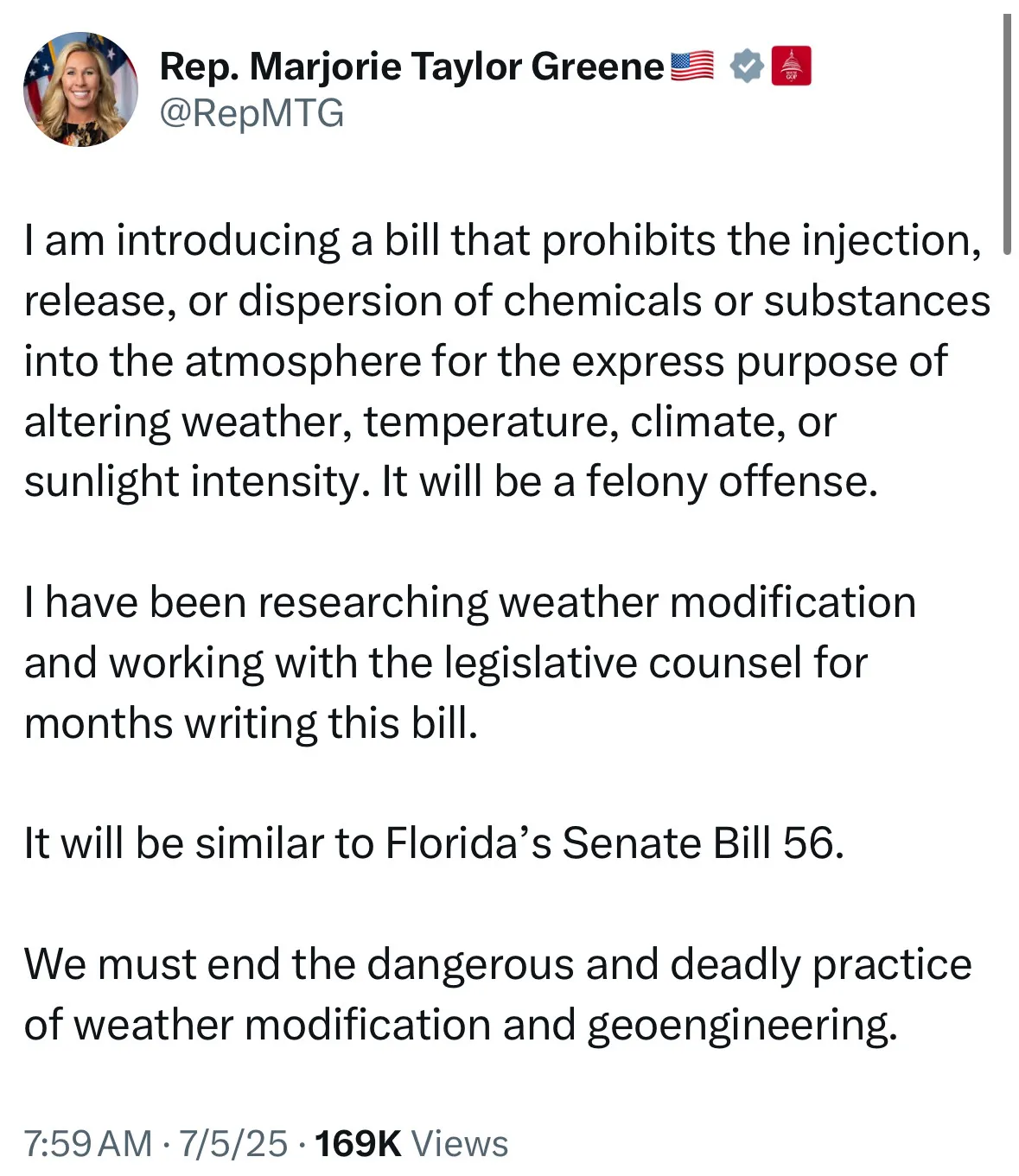Click the 7:59 AM timestamp
Viewport: 1019px width, 1176px height.
click(89, 1143)
